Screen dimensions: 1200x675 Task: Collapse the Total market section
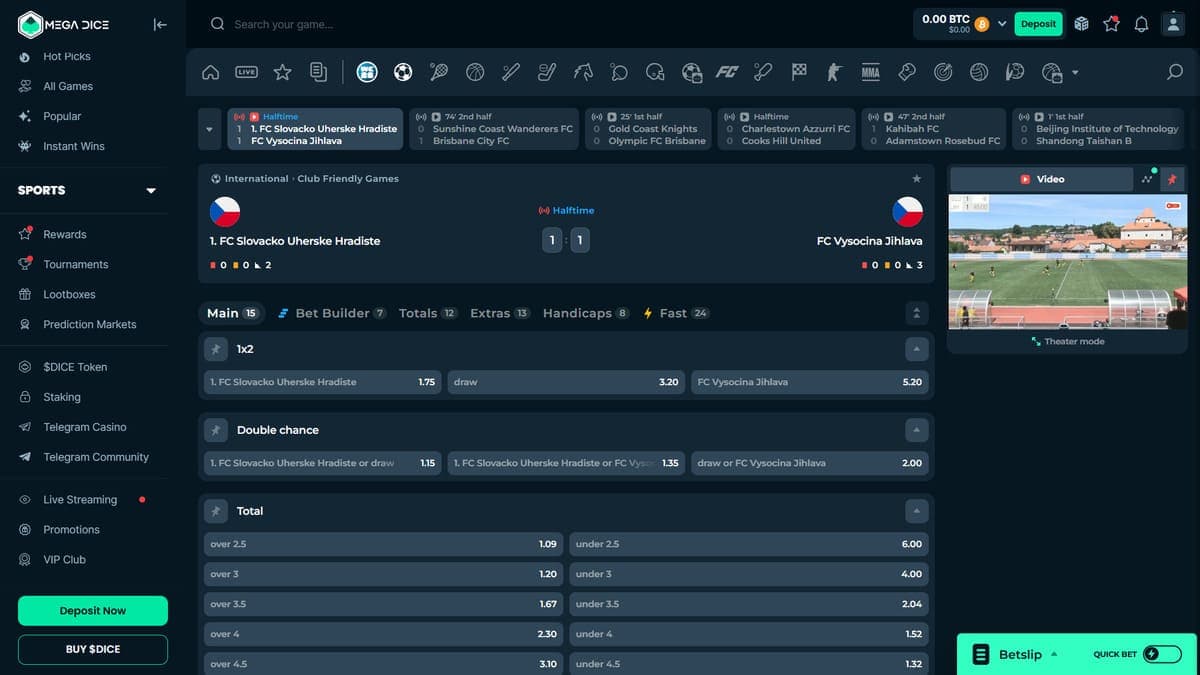(916, 511)
